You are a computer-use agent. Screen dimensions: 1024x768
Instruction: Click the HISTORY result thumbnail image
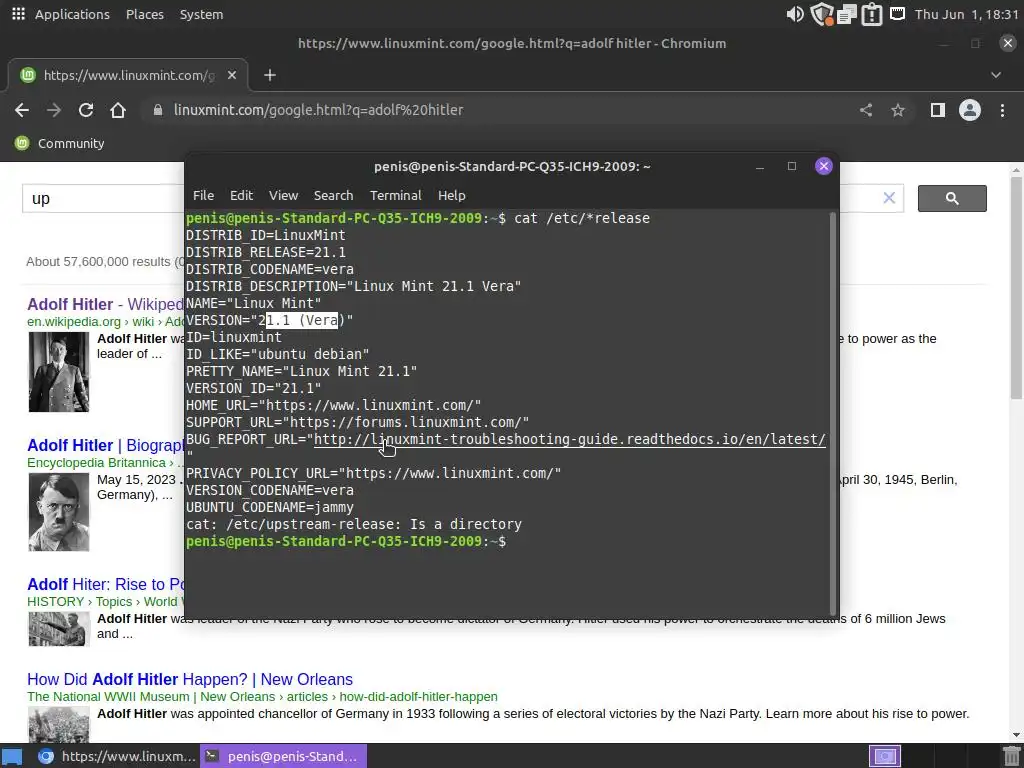coord(59,629)
